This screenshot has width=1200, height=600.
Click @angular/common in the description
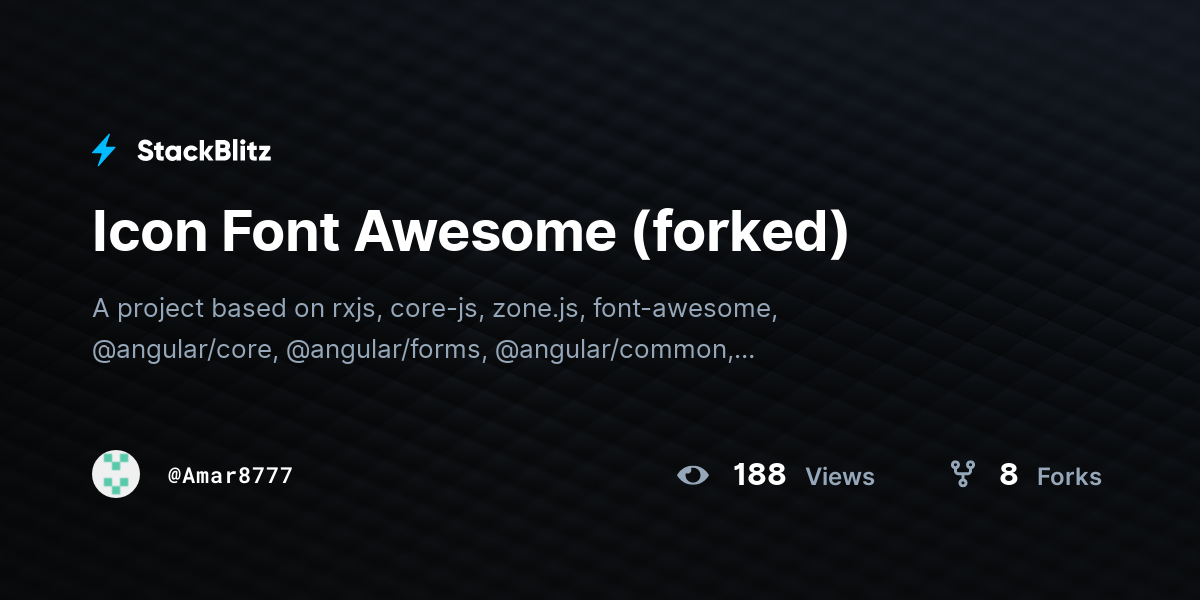click(x=613, y=351)
